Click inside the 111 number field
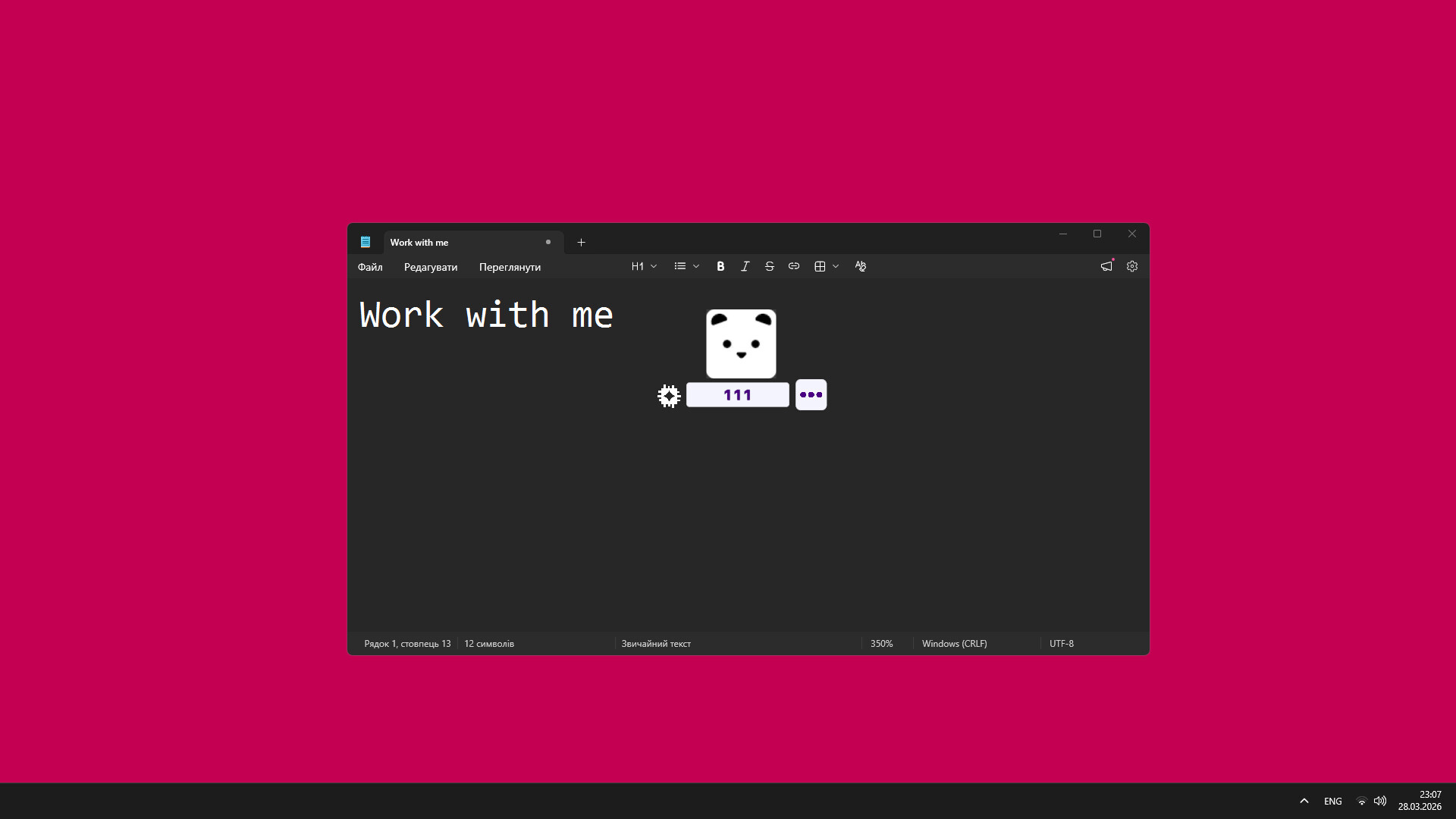Viewport: 1456px width, 819px height. click(736, 394)
